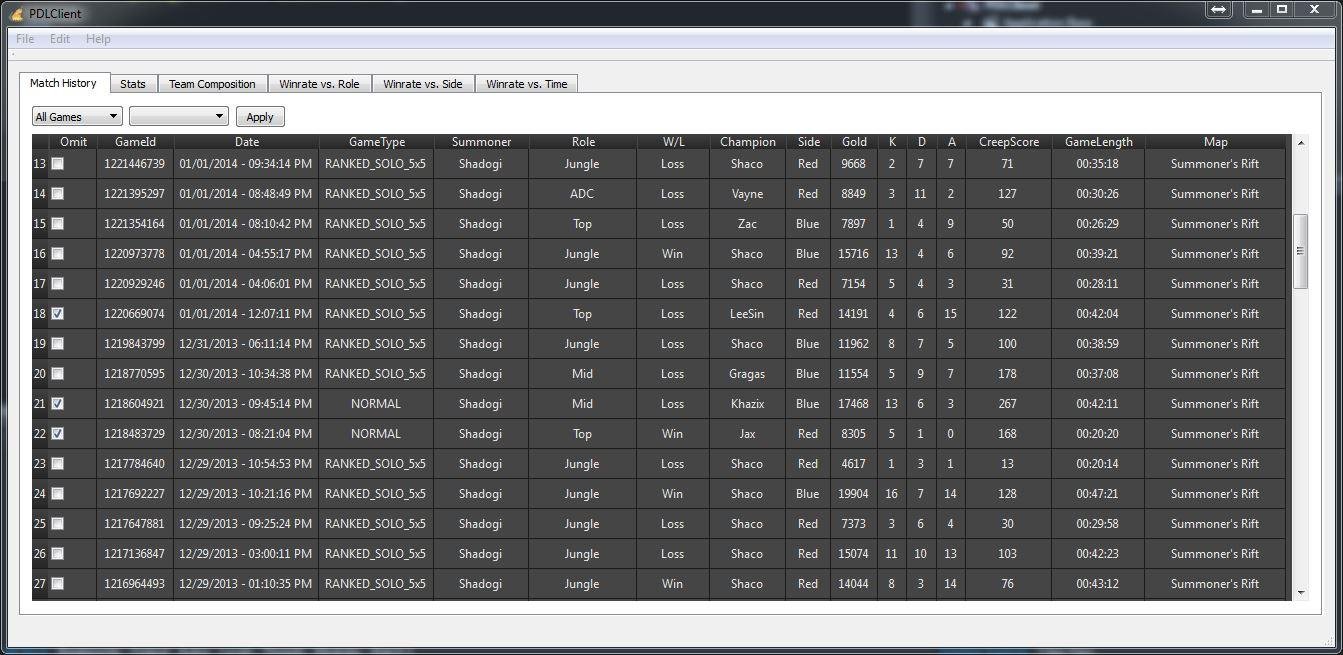Click the double-arrow resize icon in title bar
The image size is (1343, 655).
pyautogui.click(x=1218, y=9)
